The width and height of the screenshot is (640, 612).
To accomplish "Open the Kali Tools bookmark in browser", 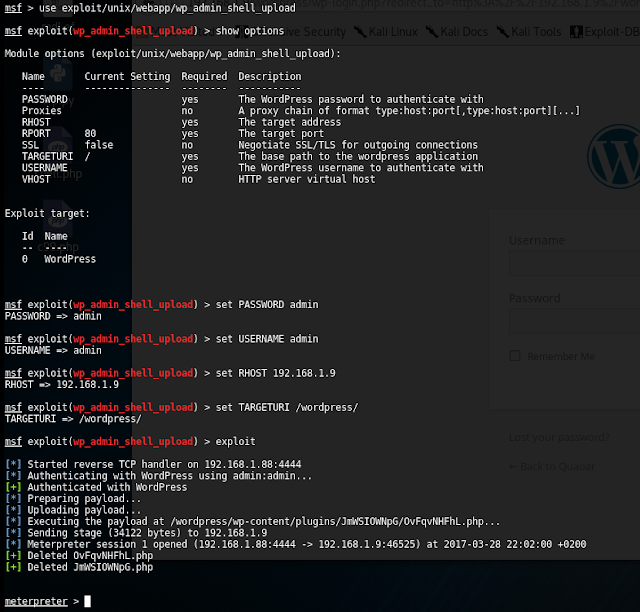I will (x=529, y=32).
